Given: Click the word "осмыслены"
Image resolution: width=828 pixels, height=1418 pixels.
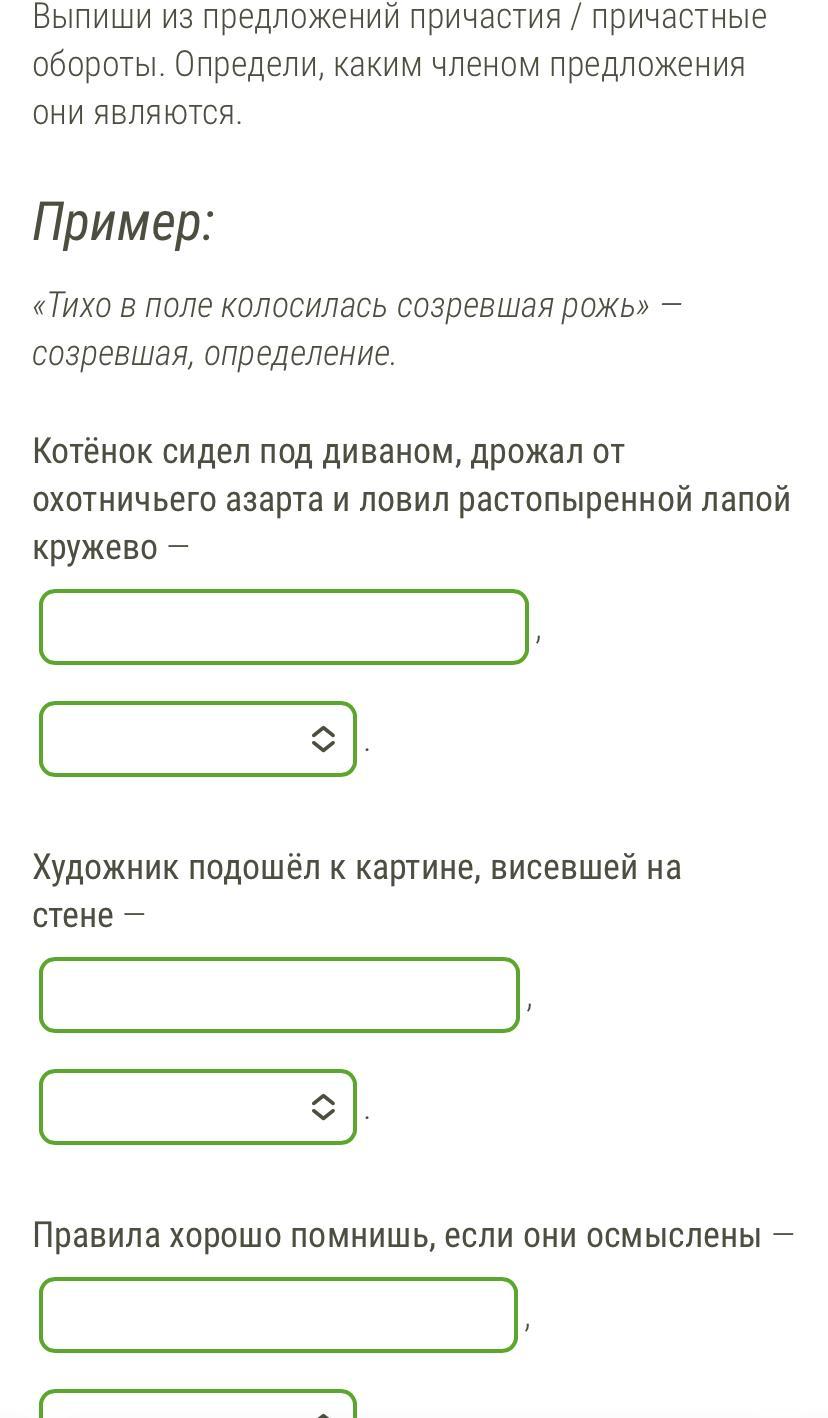Looking at the screenshot, I should tap(673, 1236).
